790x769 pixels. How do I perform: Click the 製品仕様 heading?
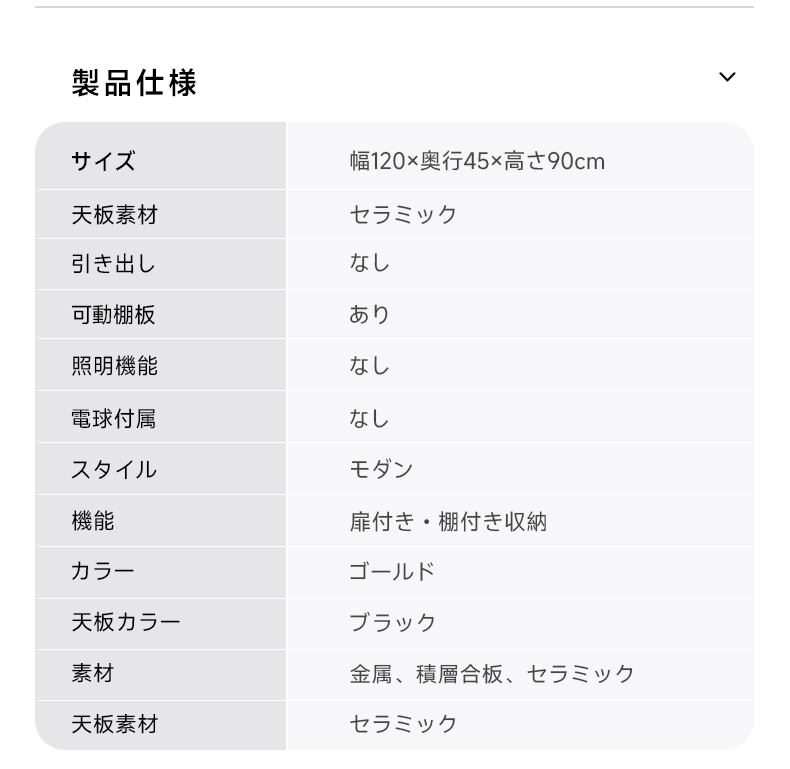tap(134, 83)
